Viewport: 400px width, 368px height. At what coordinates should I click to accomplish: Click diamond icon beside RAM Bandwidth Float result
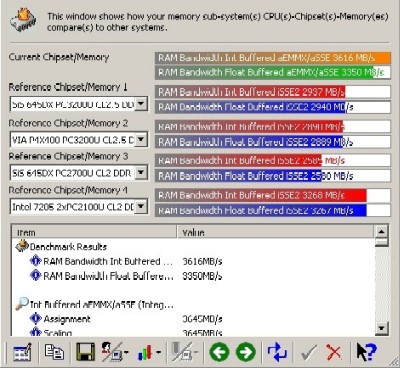tap(35, 275)
